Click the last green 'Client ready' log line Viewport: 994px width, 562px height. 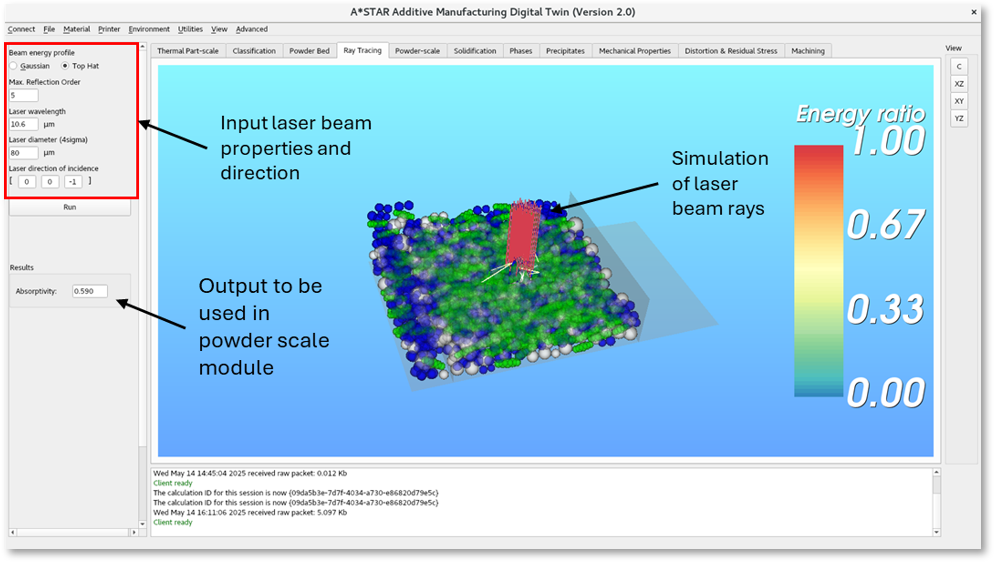(172, 523)
